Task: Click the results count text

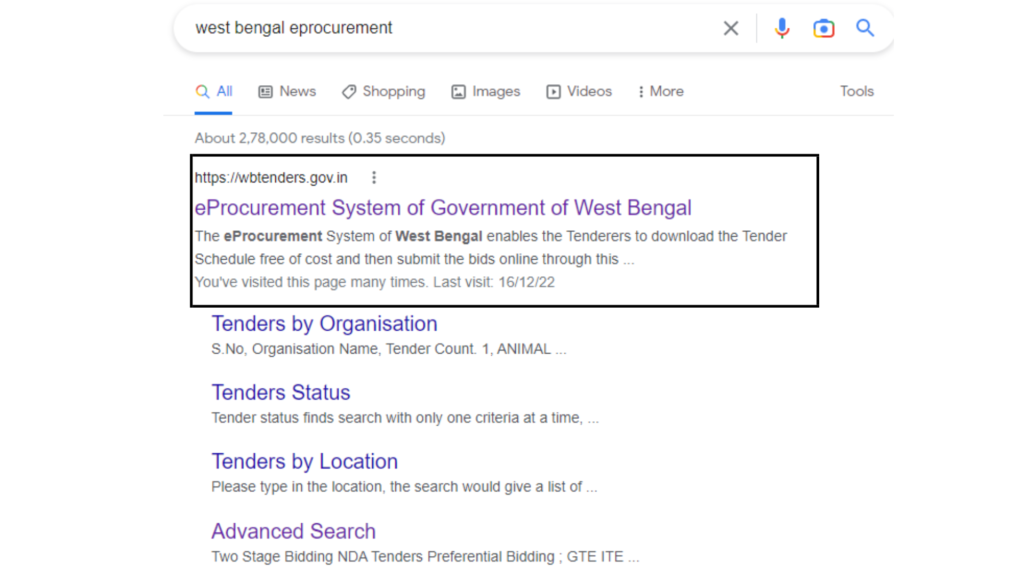Action: click(x=320, y=138)
